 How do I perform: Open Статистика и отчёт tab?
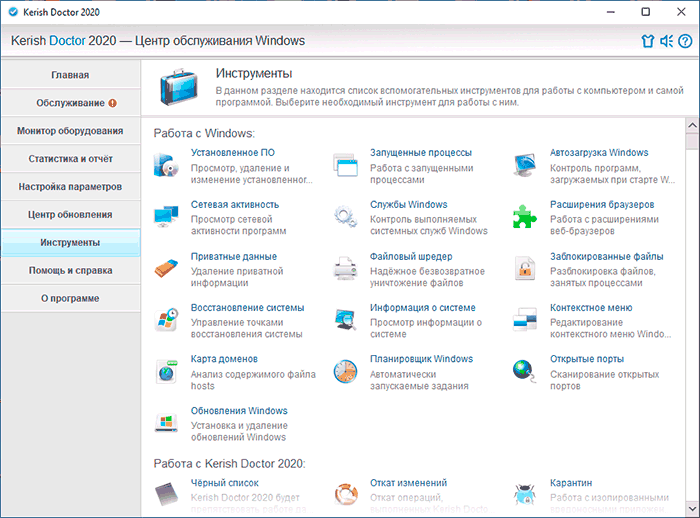click(71, 159)
